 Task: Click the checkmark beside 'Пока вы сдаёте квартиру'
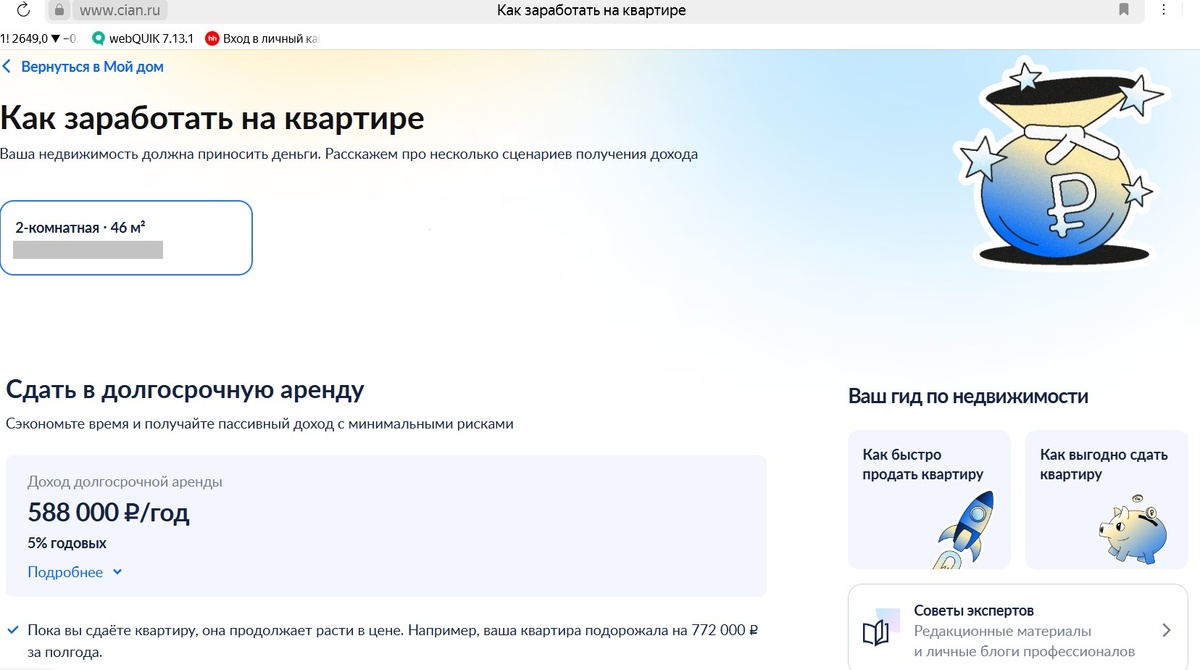pyautogui.click(x=12, y=631)
